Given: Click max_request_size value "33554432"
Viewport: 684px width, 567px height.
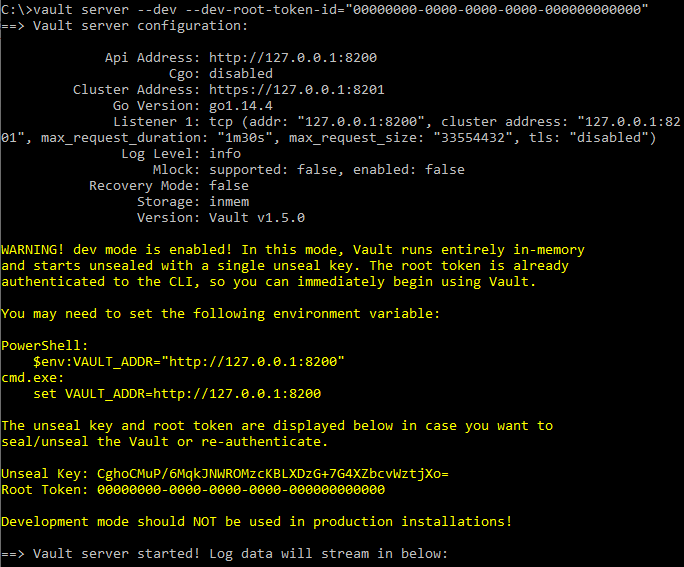Looking at the screenshot, I should (473, 138).
